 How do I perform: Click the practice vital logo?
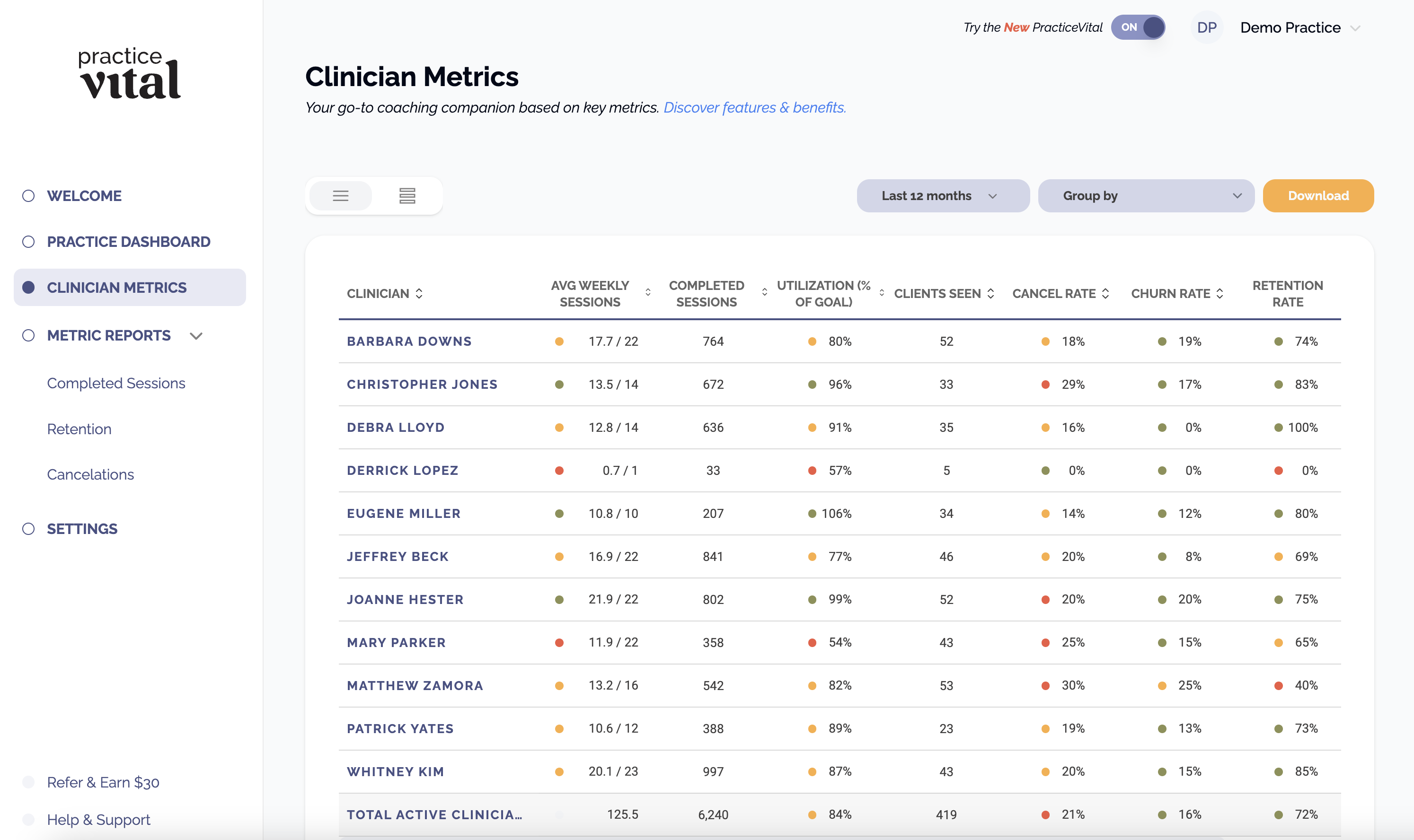(x=130, y=74)
